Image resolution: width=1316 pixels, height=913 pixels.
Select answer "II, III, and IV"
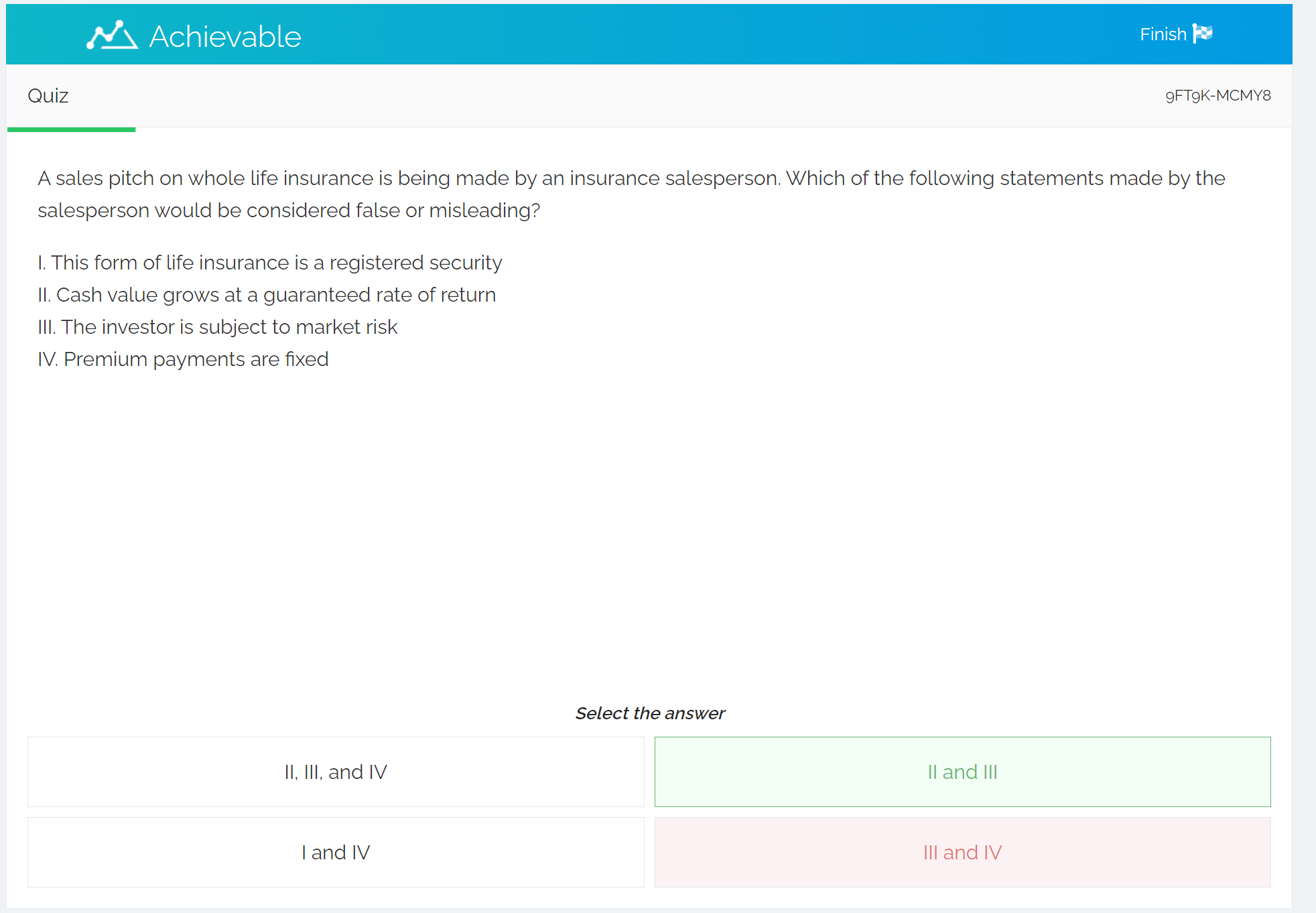tap(336, 772)
